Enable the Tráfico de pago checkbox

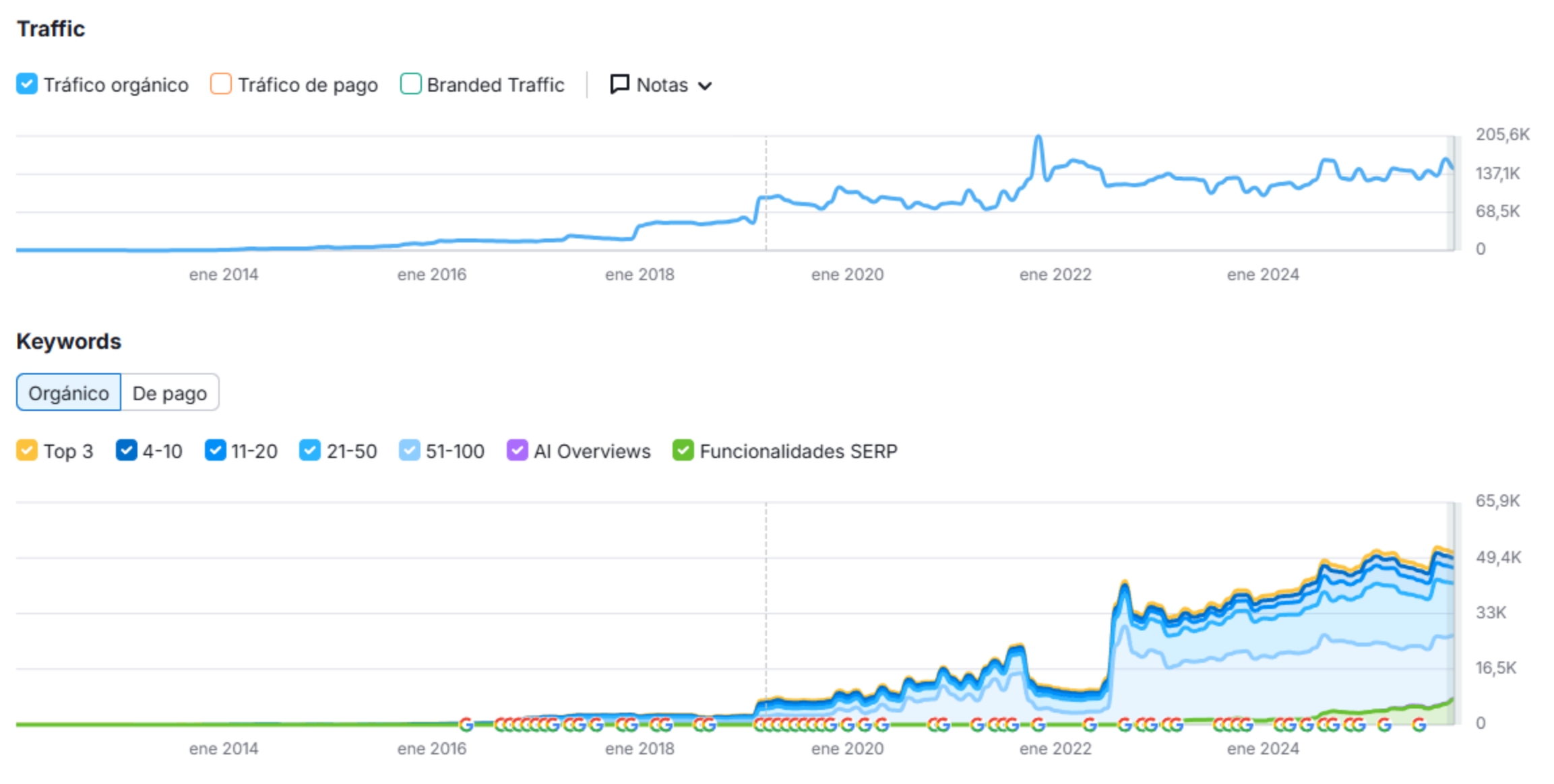[x=220, y=85]
